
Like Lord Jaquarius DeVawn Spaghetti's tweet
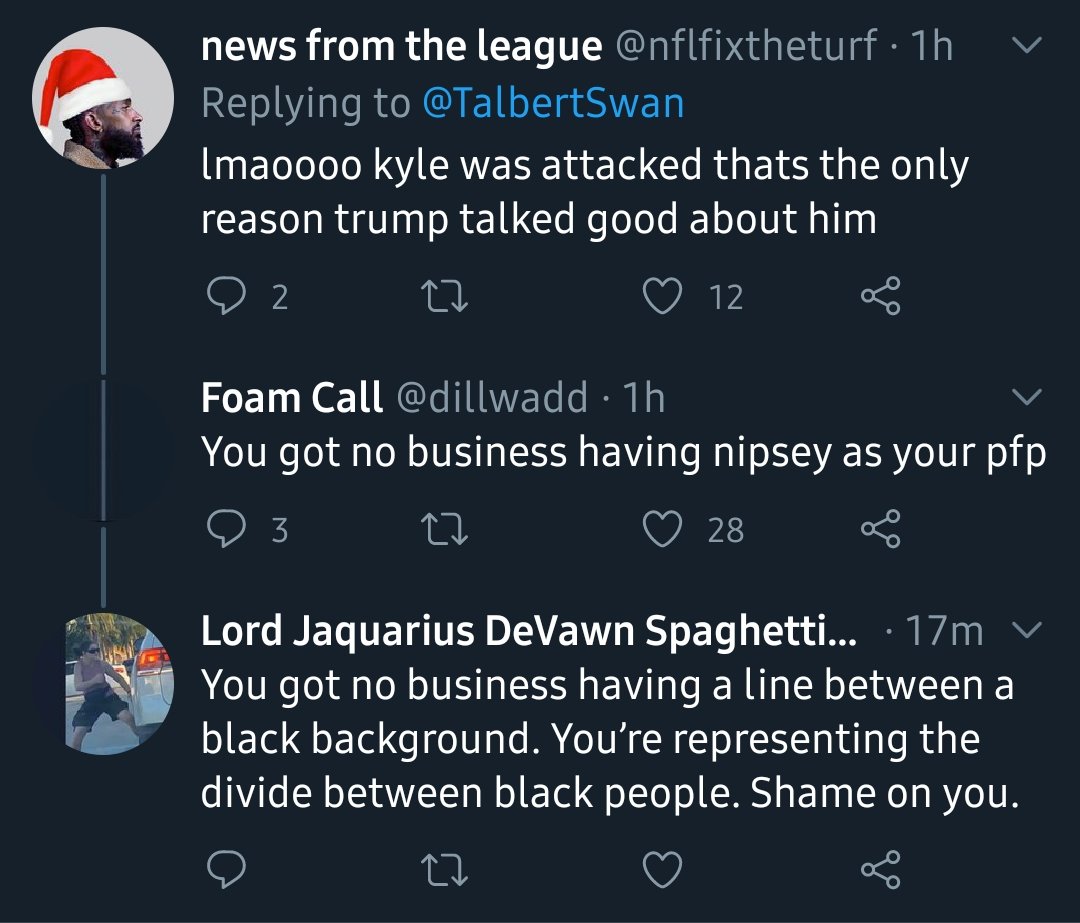[x=662, y=869]
